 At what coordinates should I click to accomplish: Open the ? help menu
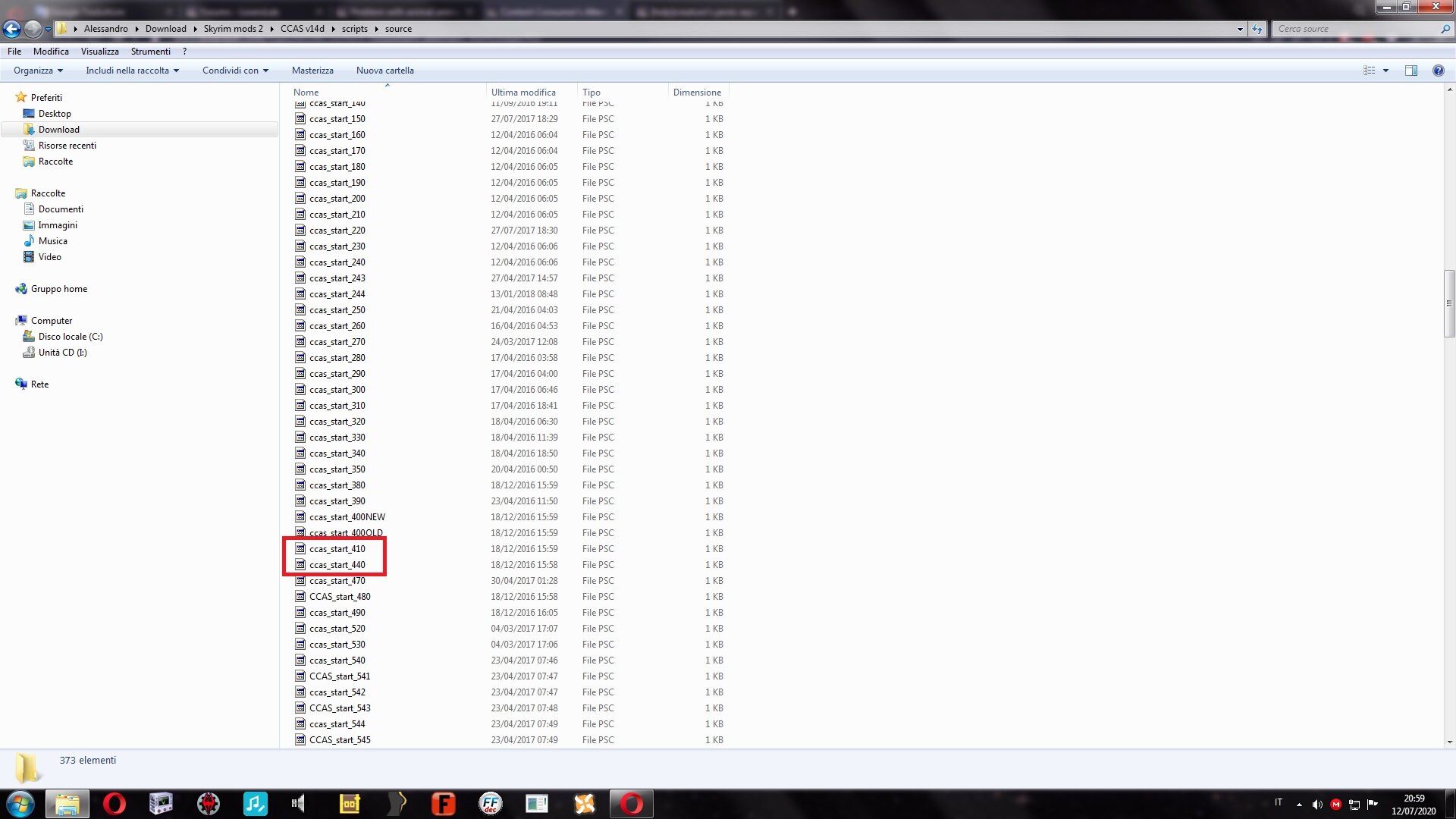coord(184,52)
